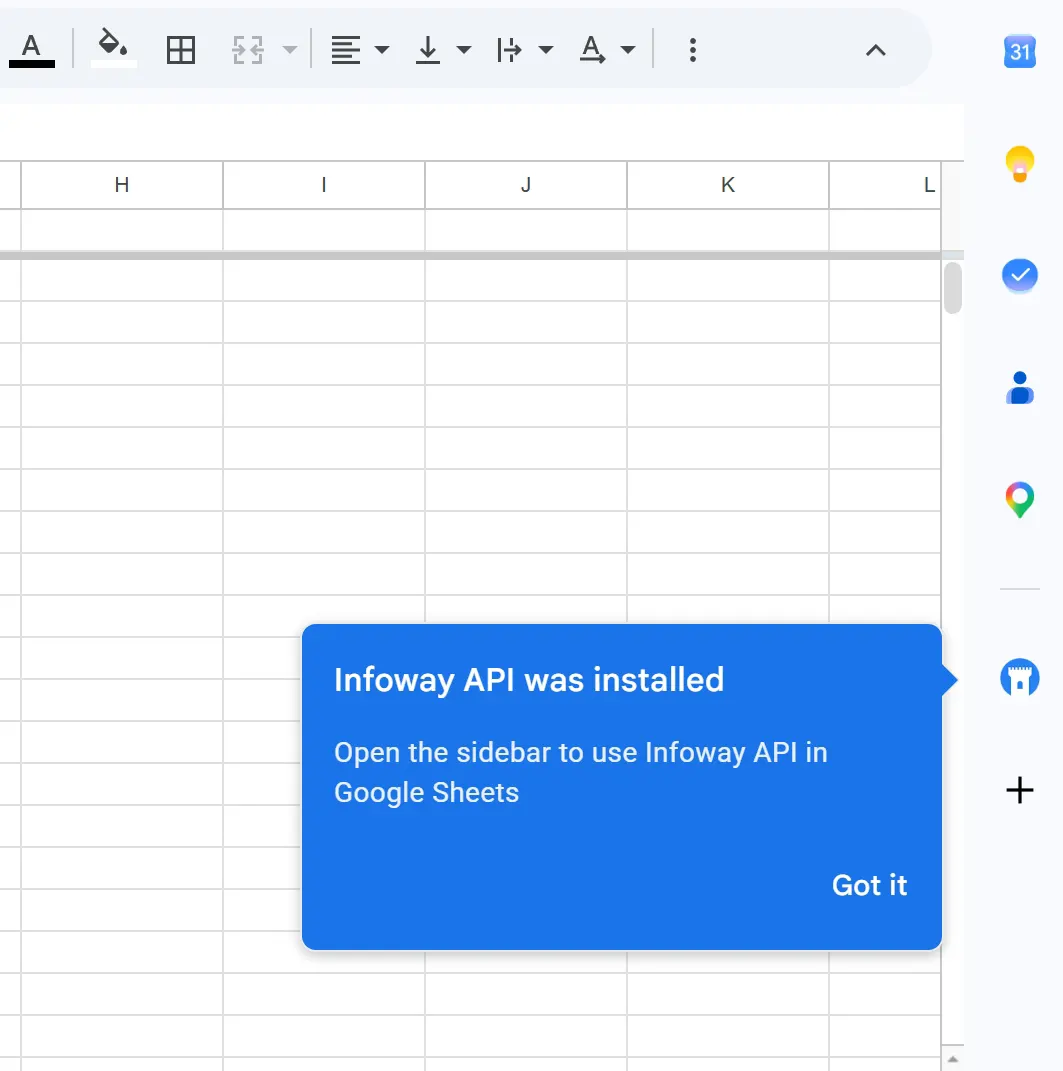1063x1071 pixels.
Task: Open the text color picker
Action: [31, 50]
